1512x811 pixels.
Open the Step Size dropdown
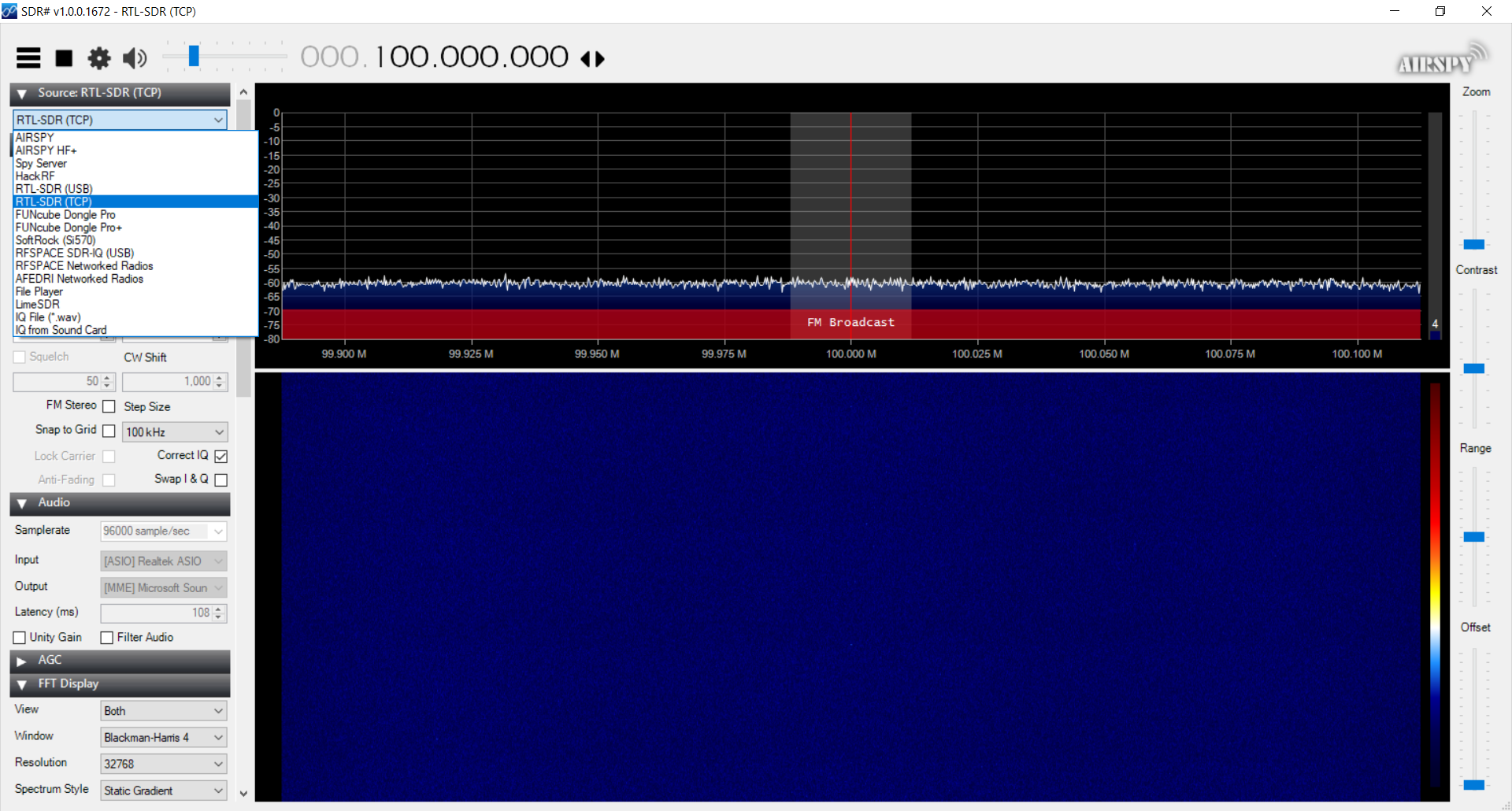point(174,431)
